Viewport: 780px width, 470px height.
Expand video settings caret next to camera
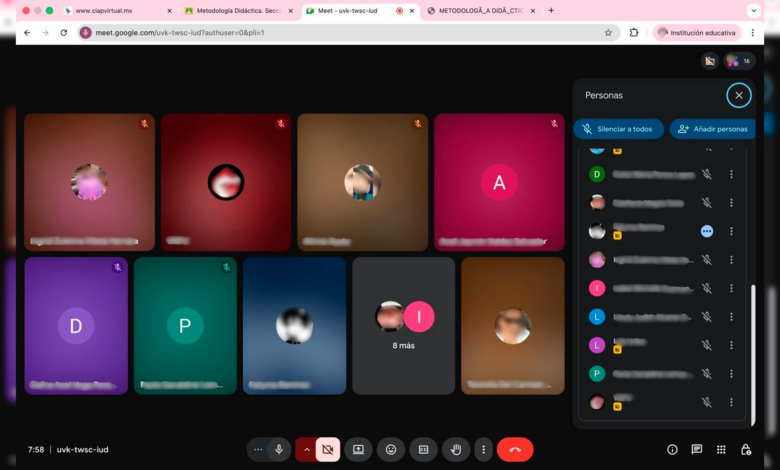[x=306, y=450]
